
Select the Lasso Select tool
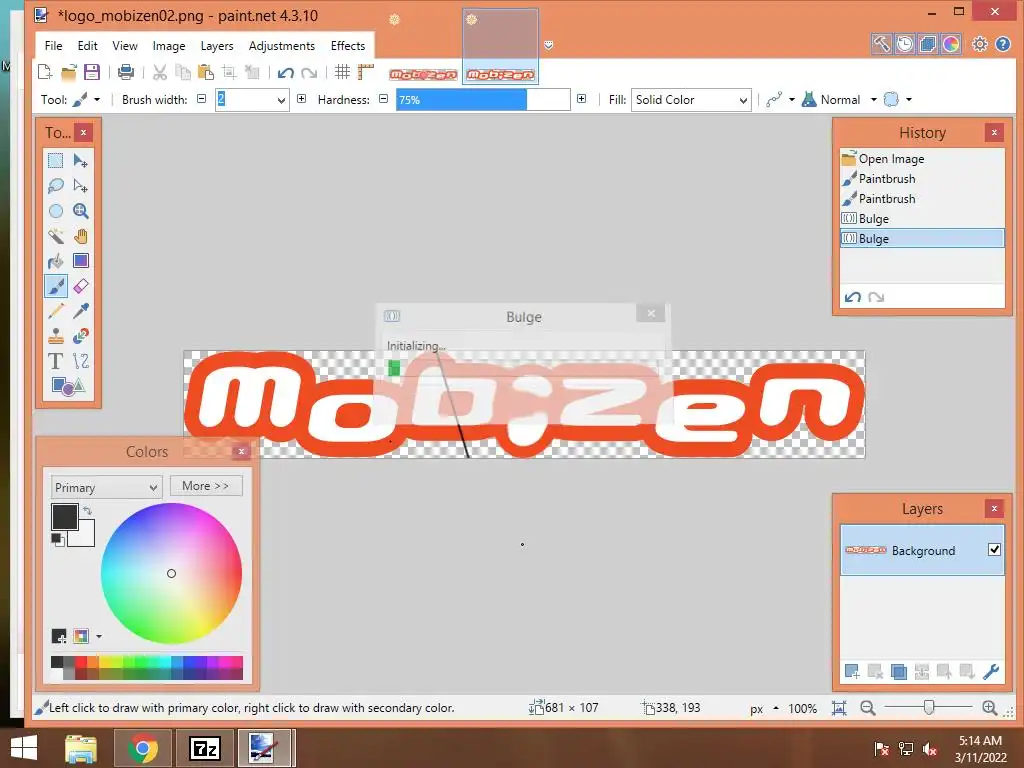[56, 185]
